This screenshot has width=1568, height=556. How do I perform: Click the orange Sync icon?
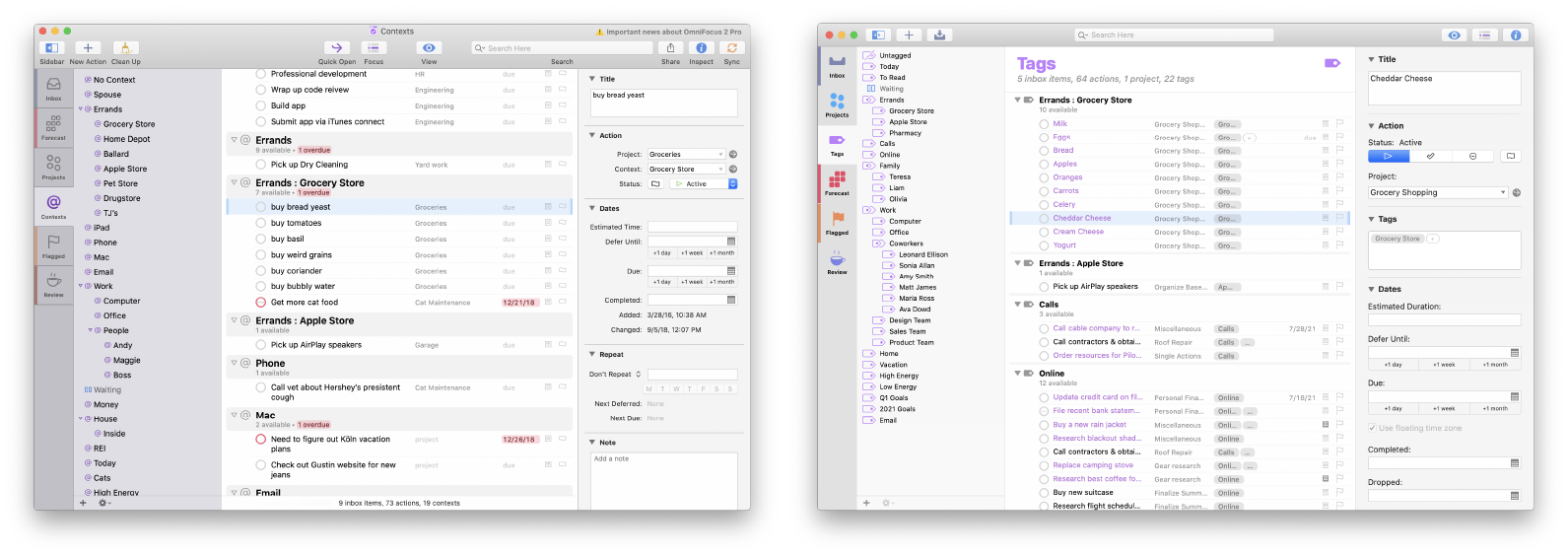[x=731, y=47]
